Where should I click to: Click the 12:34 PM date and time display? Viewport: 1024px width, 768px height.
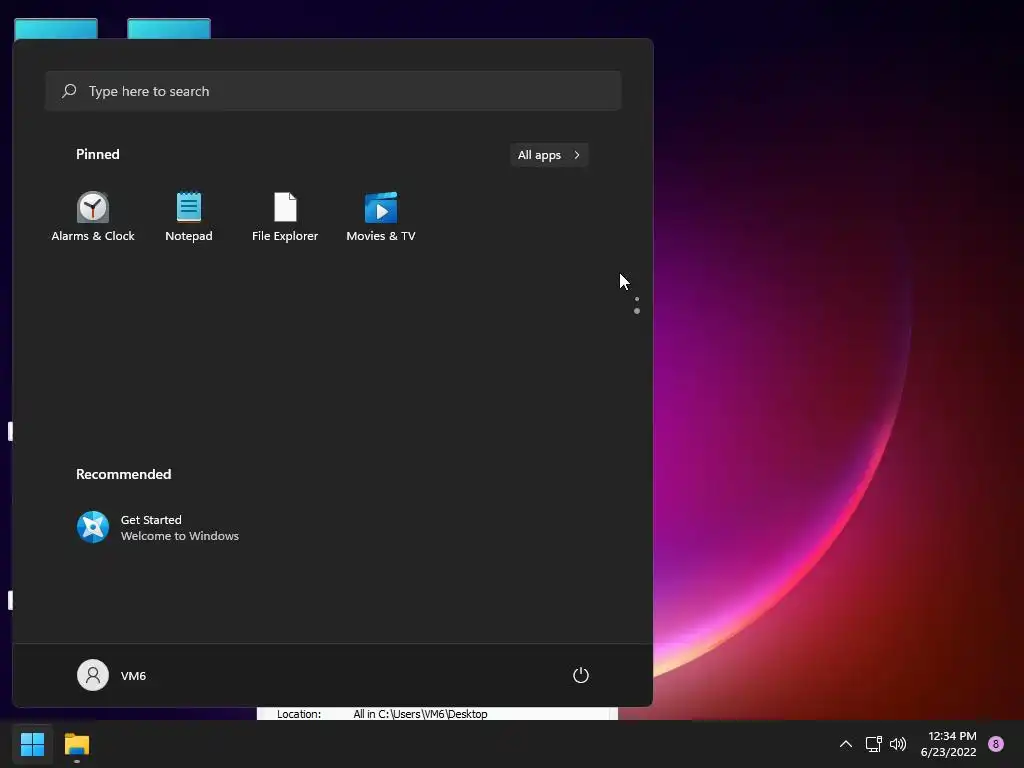948,744
